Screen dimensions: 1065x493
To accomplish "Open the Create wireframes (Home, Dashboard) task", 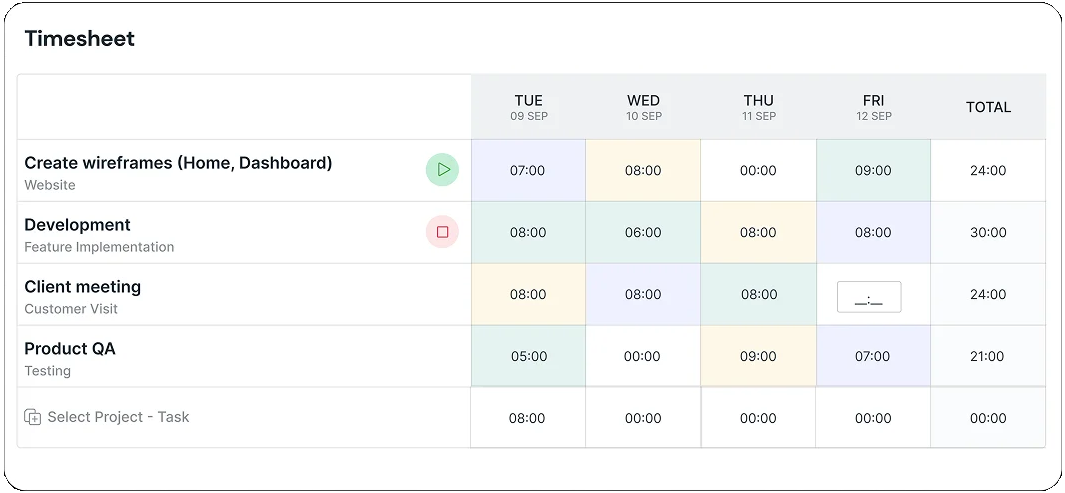I will [178, 163].
